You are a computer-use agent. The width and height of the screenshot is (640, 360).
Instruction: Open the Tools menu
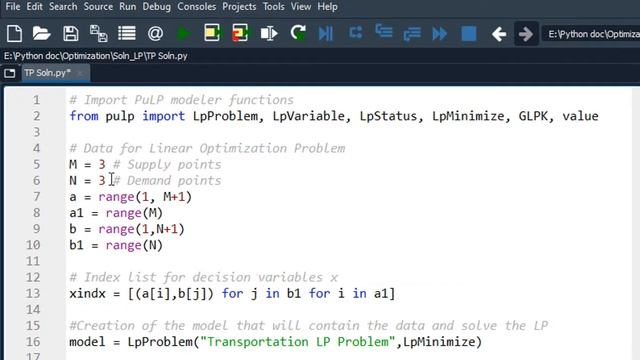click(x=273, y=7)
